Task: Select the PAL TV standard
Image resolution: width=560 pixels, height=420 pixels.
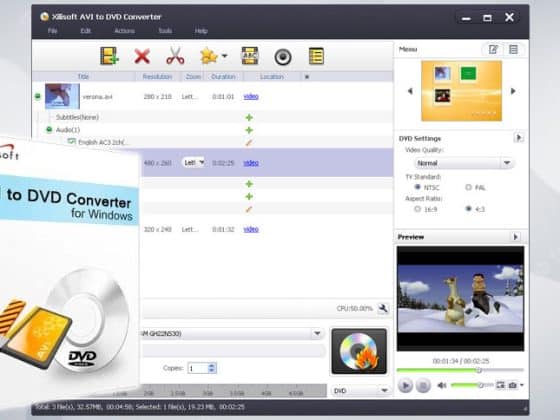Action: (x=469, y=187)
